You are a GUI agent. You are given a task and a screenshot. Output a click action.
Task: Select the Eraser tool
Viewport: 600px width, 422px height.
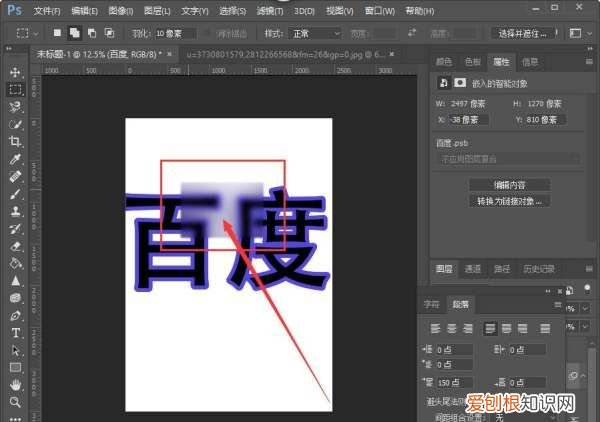coord(15,246)
